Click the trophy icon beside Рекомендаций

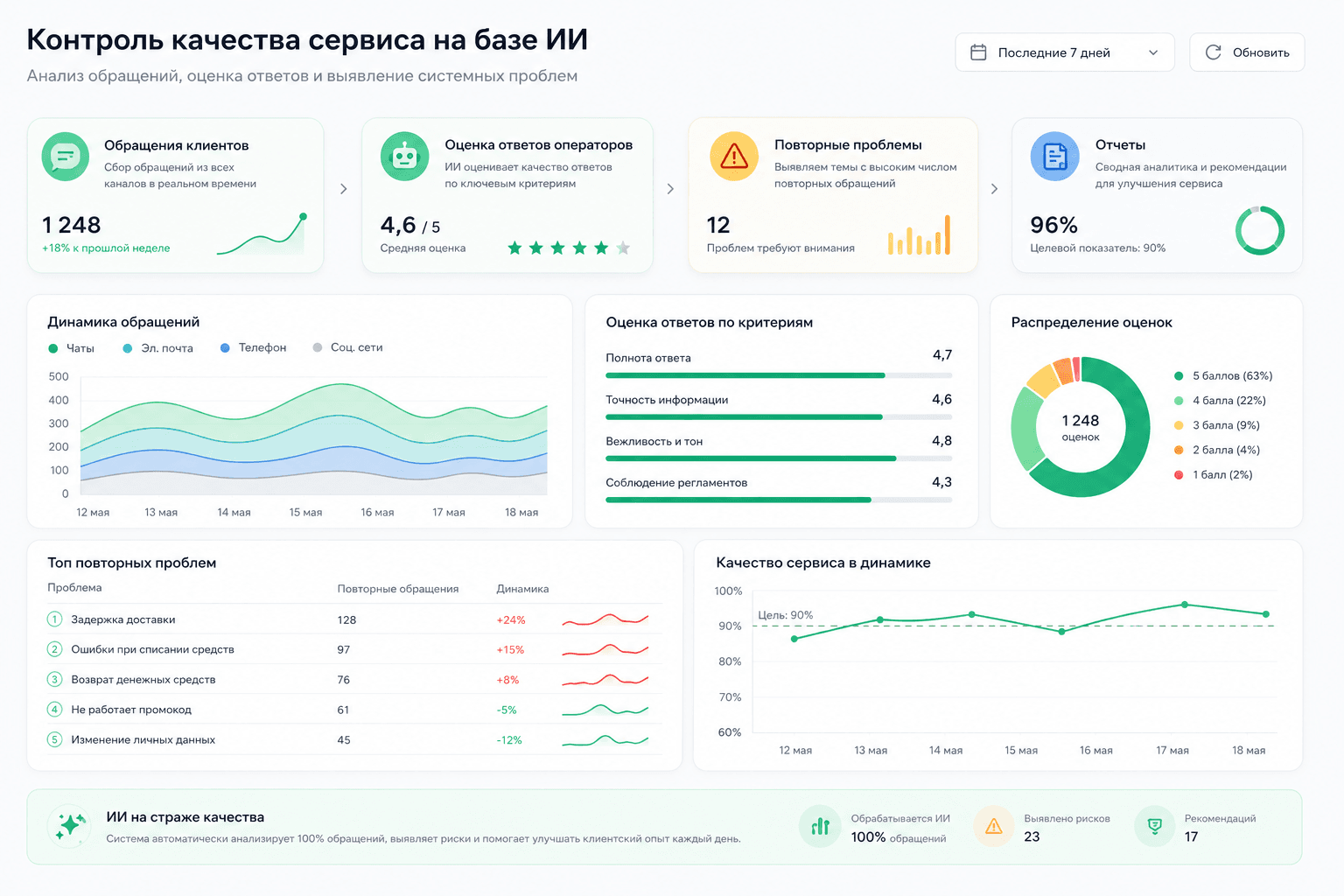(1155, 826)
